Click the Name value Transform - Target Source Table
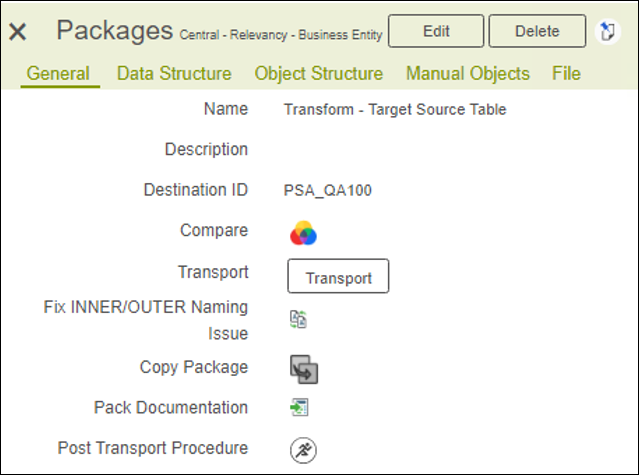 click(395, 110)
